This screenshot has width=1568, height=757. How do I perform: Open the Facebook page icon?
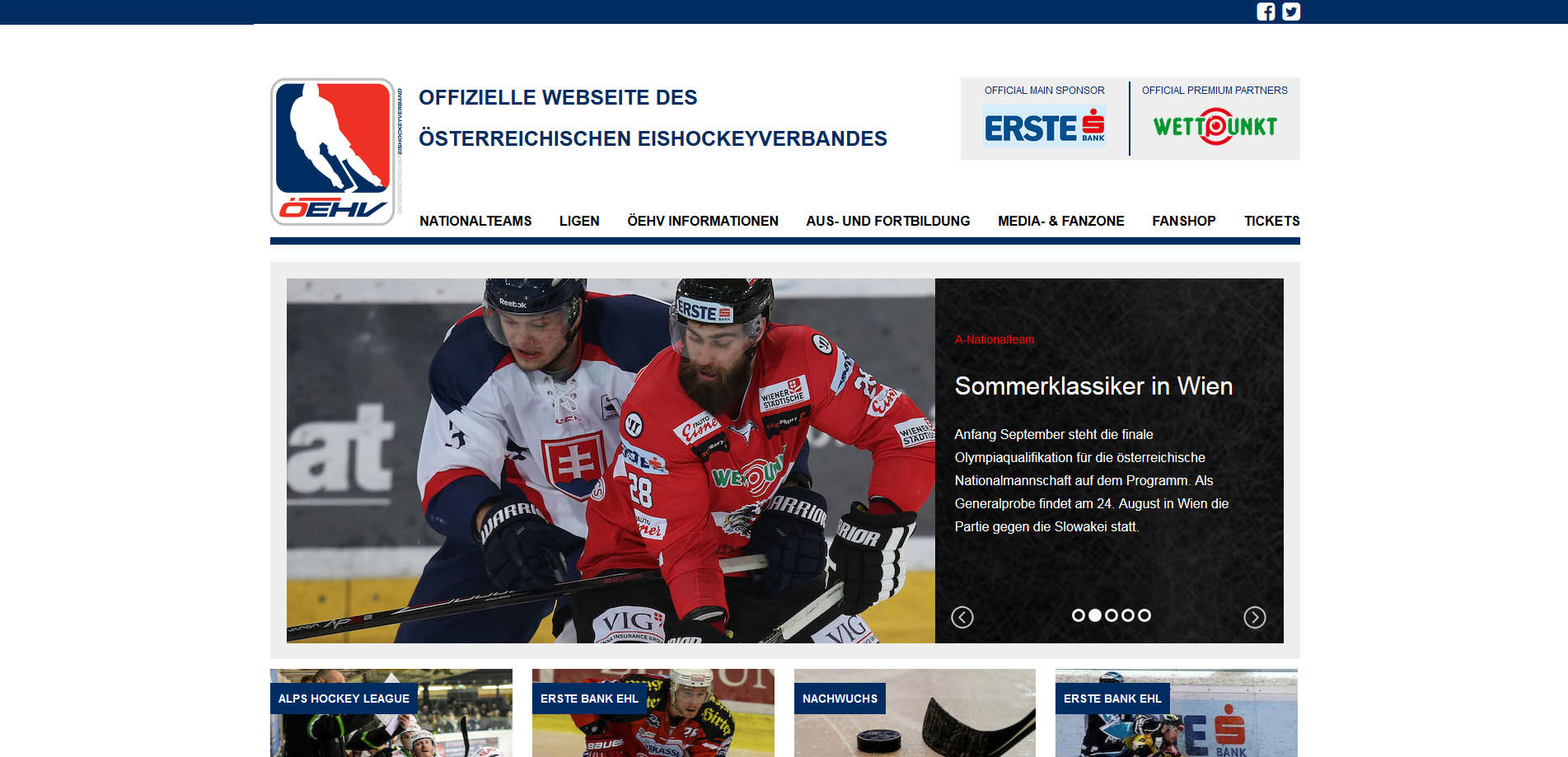(x=1266, y=12)
